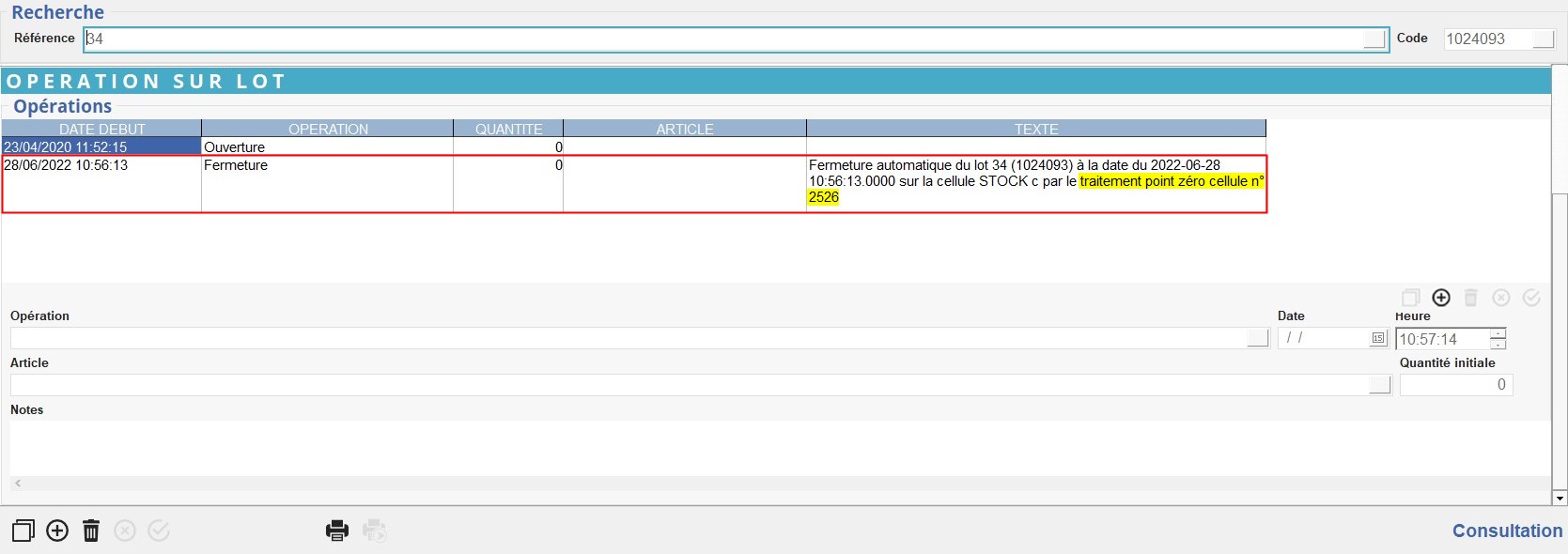Click the add (plus) icon in bottom toolbar

(57, 531)
